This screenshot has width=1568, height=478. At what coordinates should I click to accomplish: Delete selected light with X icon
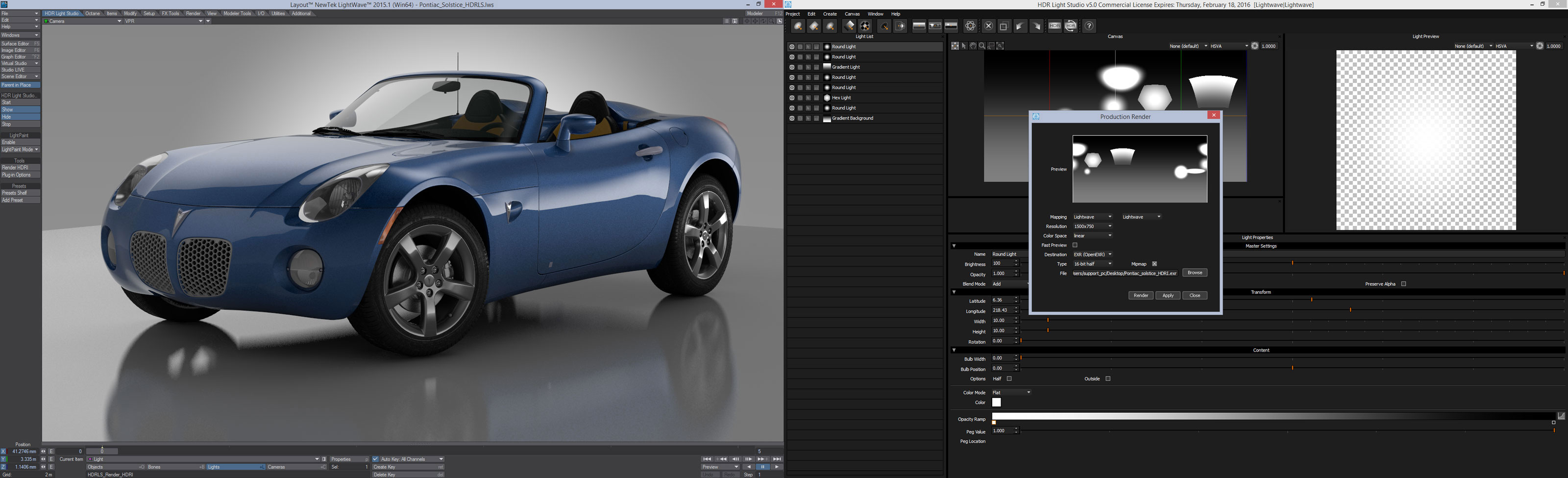tap(988, 26)
